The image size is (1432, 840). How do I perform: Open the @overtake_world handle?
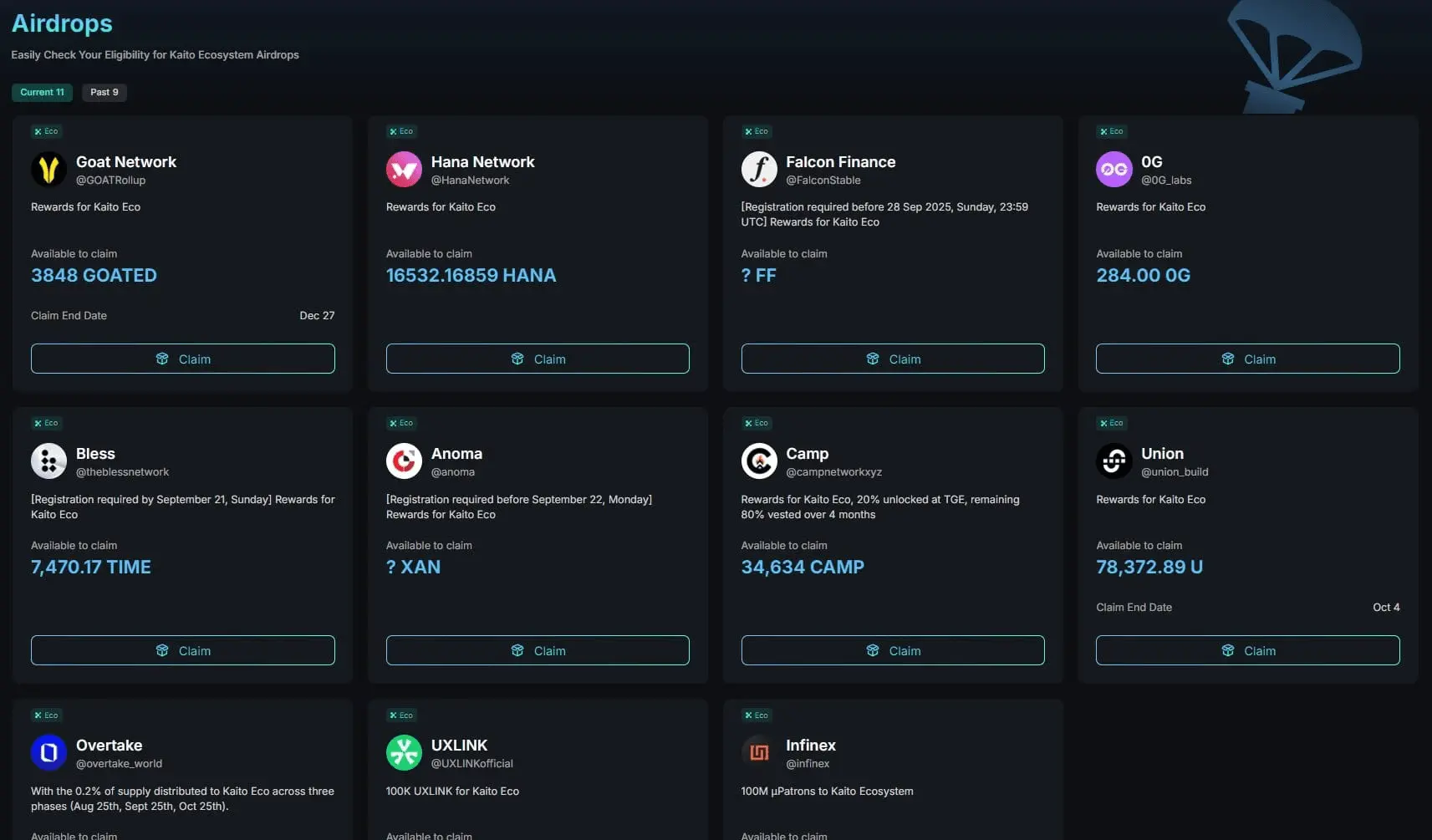point(119,764)
